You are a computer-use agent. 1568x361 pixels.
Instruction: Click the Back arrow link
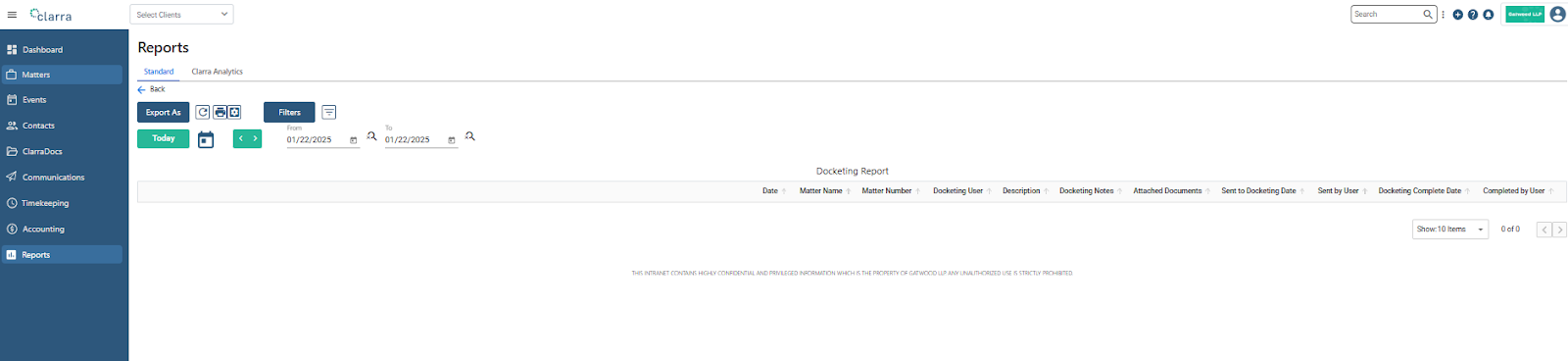pyautogui.click(x=151, y=89)
